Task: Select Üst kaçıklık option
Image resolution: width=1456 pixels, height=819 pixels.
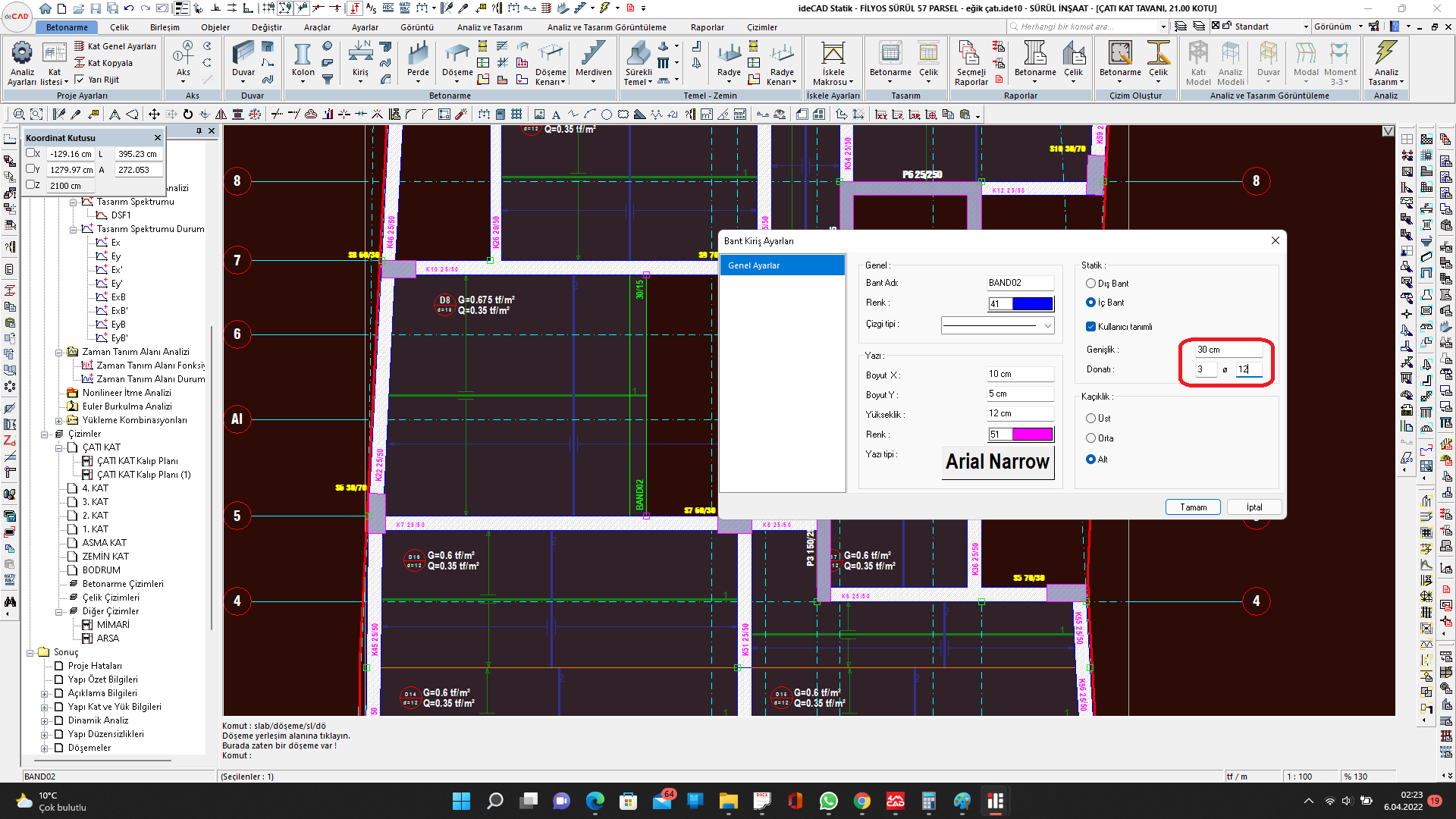Action: [x=1090, y=419]
